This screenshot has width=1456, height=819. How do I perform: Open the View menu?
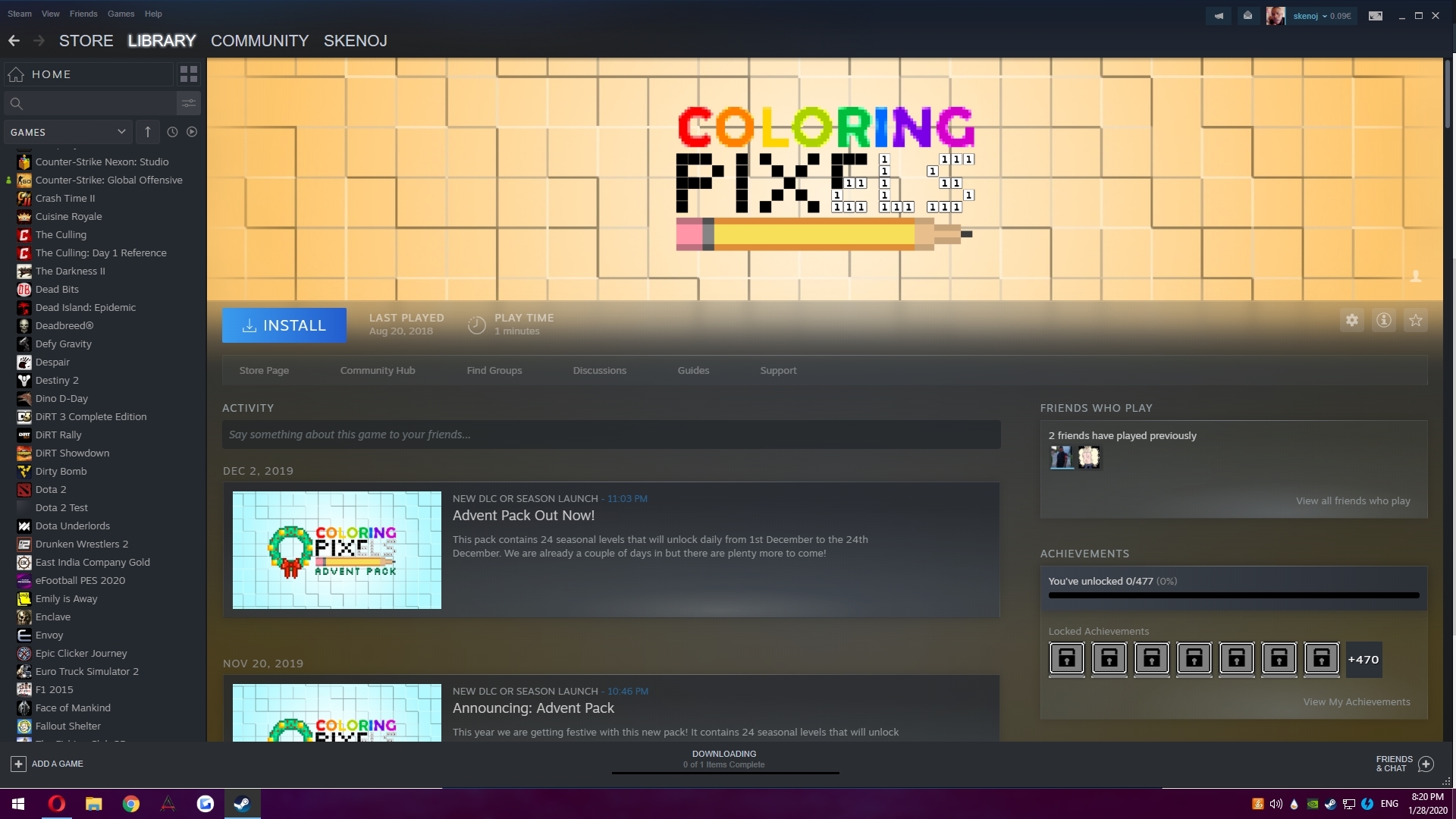click(x=51, y=14)
